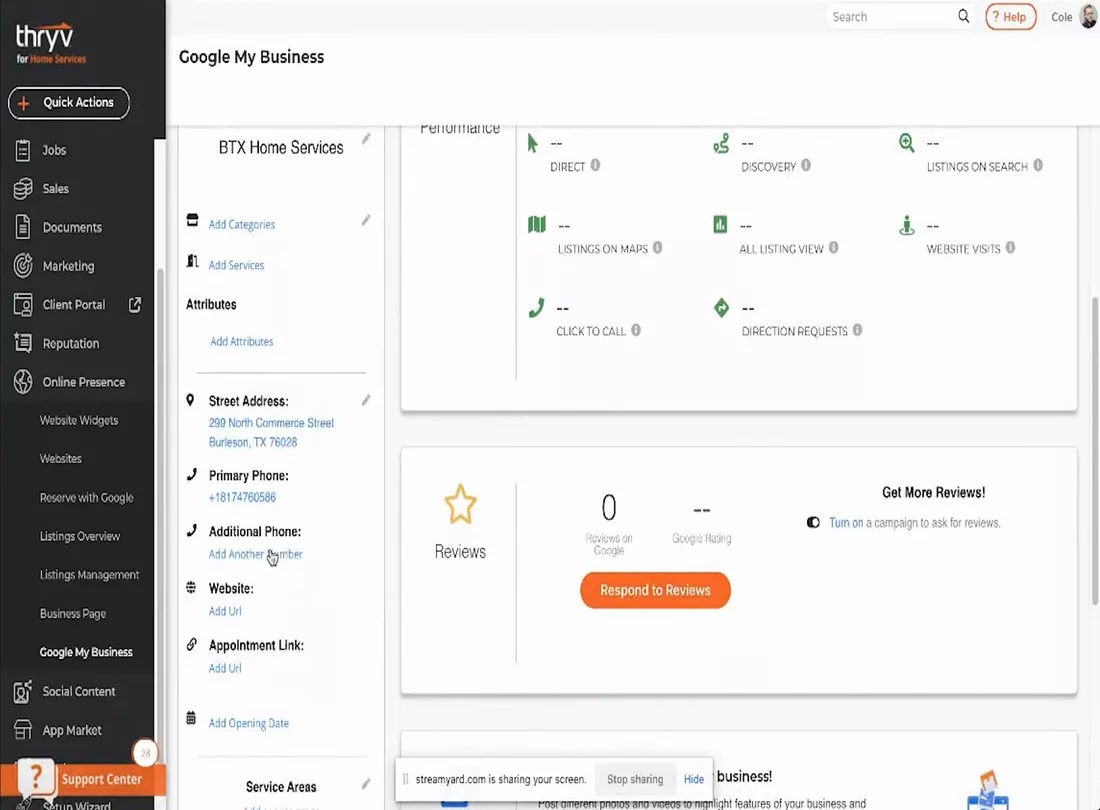Click Stop sharing button
Image resolution: width=1100 pixels, height=810 pixels.
(635, 779)
